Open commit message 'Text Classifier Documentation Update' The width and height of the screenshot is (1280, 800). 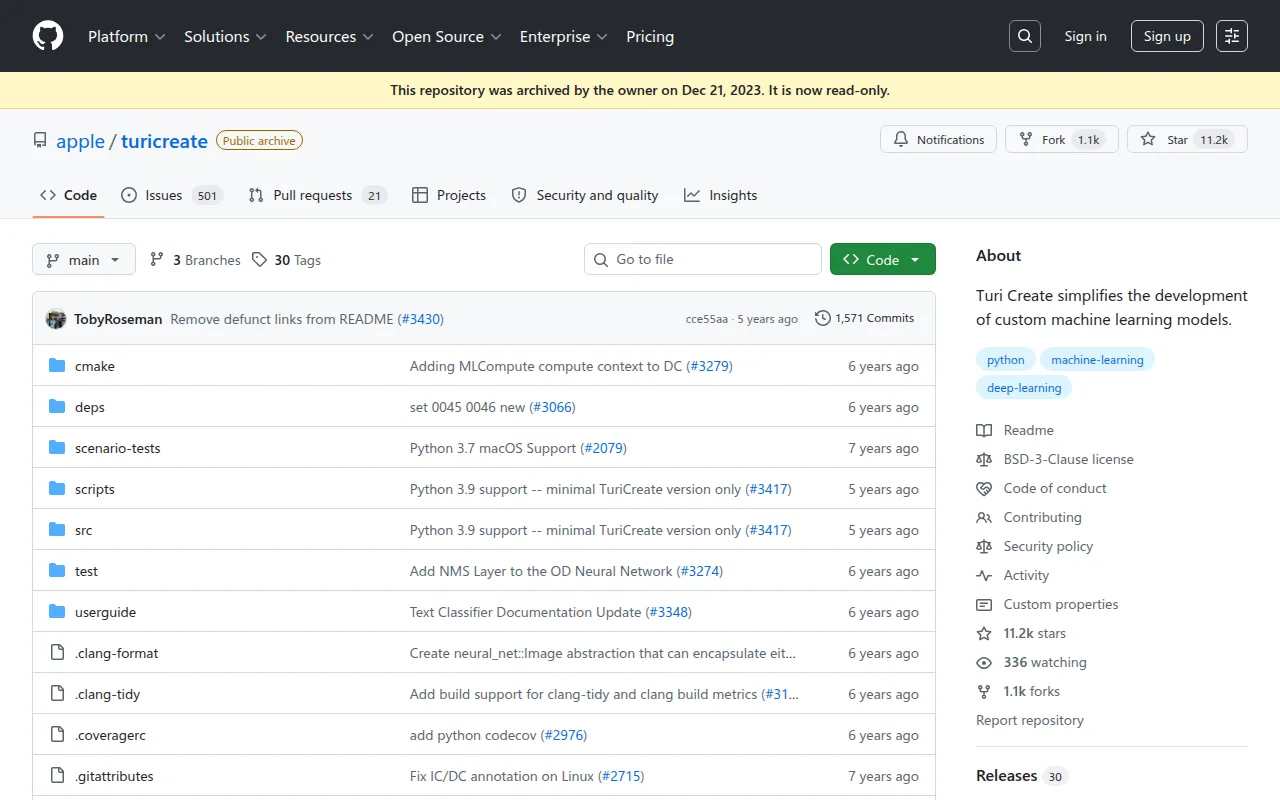pyautogui.click(x=525, y=612)
